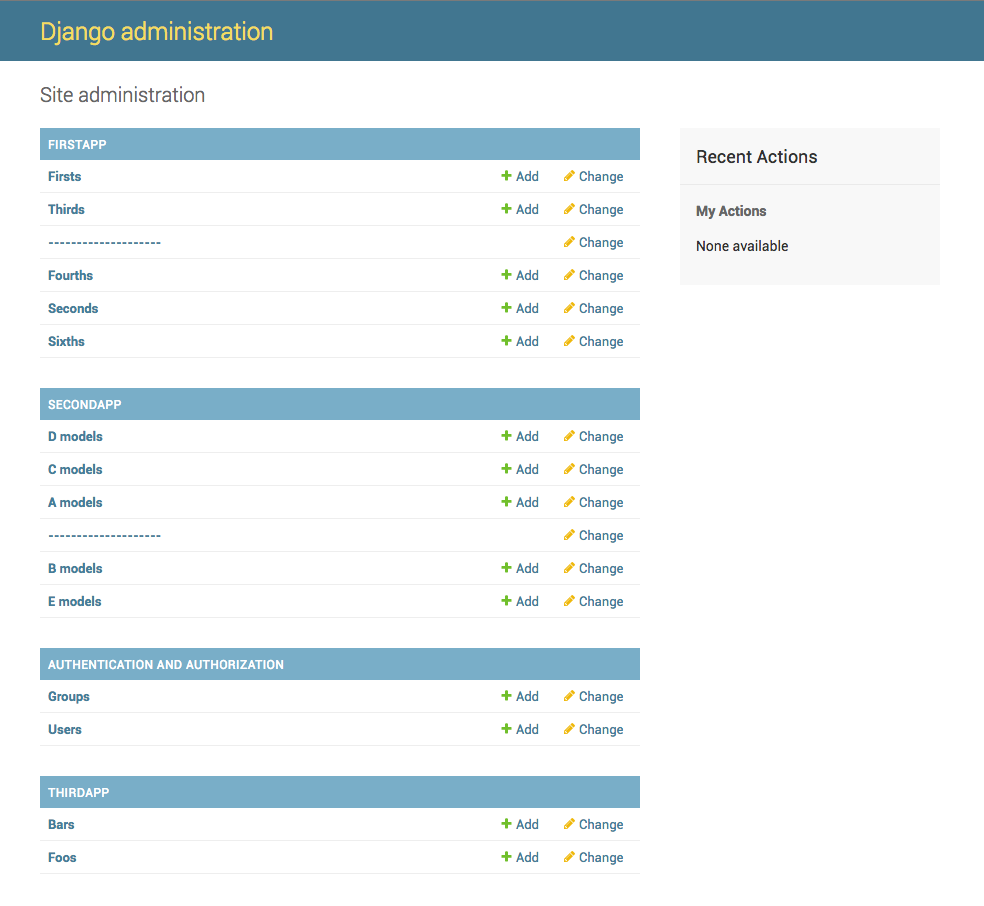Image resolution: width=984 pixels, height=906 pixels.
Task: Click the Change text in the Groups row
Action: tap(601, 696)
